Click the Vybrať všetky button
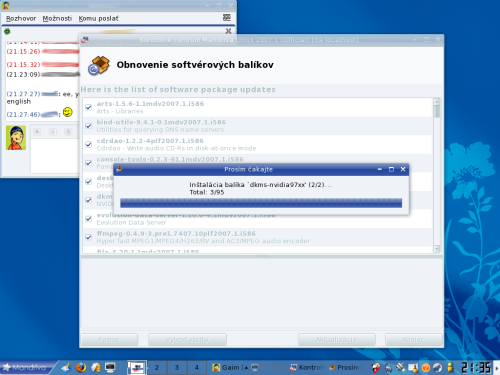The width and height of the screenshot is (500, 375). [187, 340]
